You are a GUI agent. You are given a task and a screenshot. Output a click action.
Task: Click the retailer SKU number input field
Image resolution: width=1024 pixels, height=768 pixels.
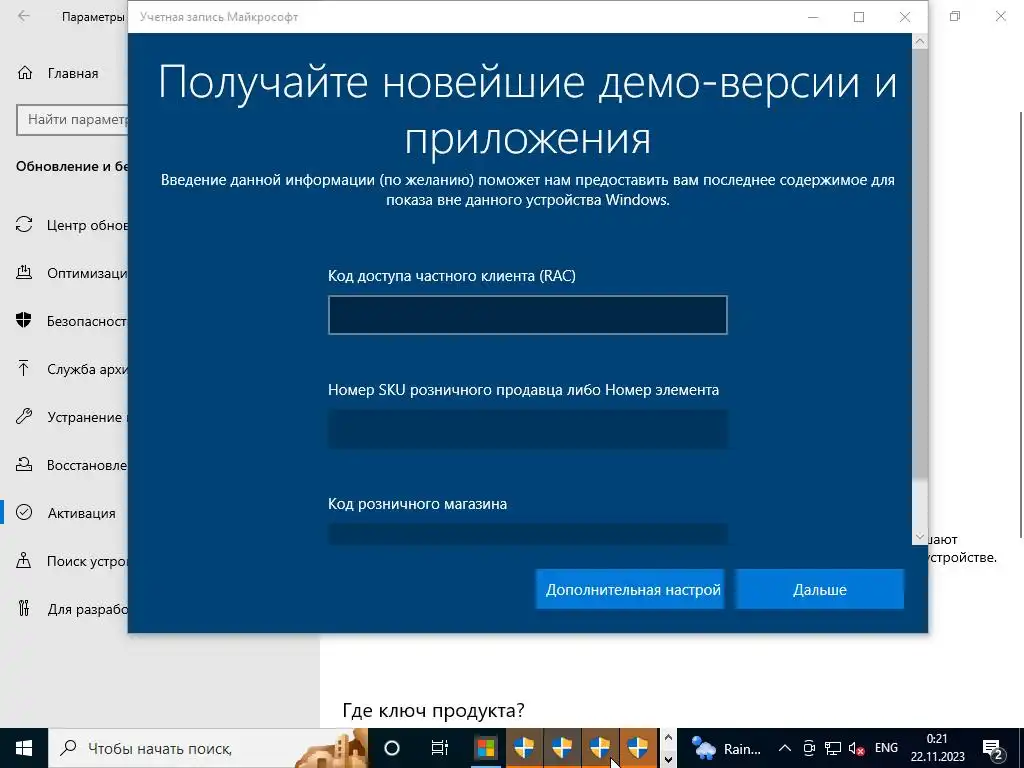pyautogui.click(x=527, y=429)
